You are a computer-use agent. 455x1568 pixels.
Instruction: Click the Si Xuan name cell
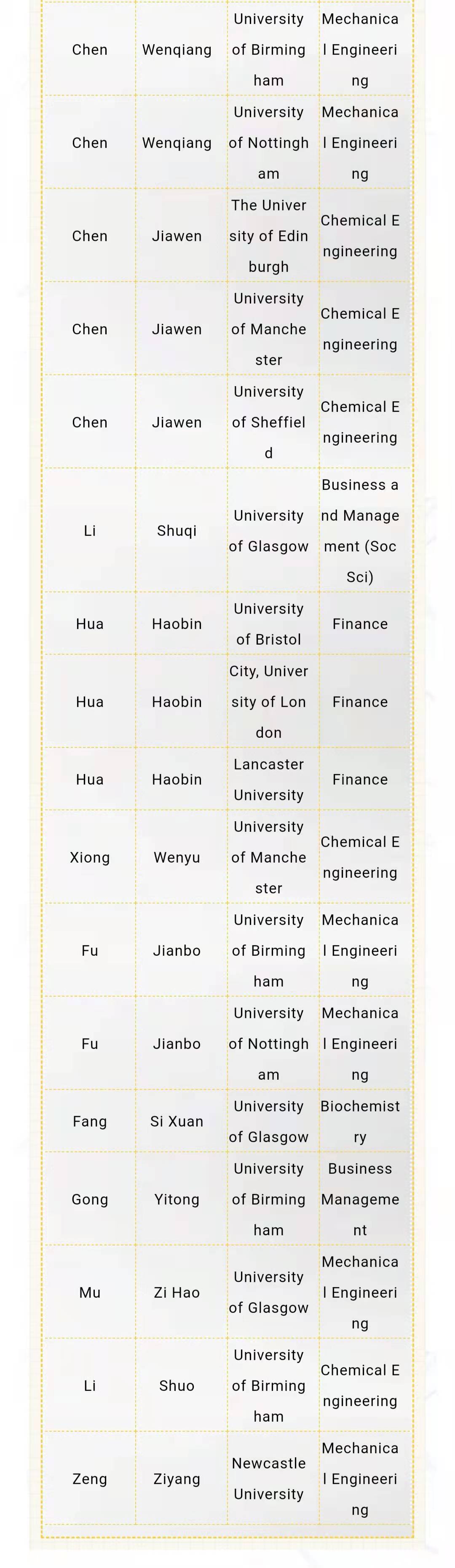(177, 1121)
